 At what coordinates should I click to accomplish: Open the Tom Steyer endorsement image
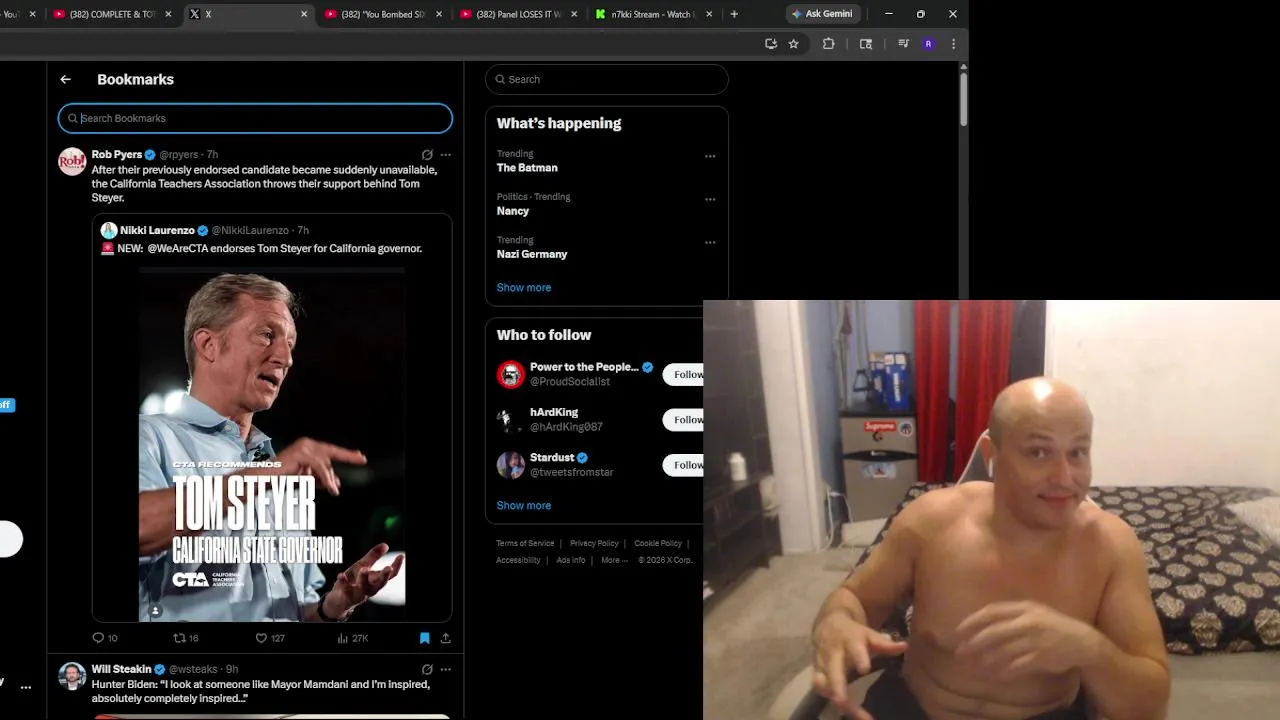(x=272, y=446)
